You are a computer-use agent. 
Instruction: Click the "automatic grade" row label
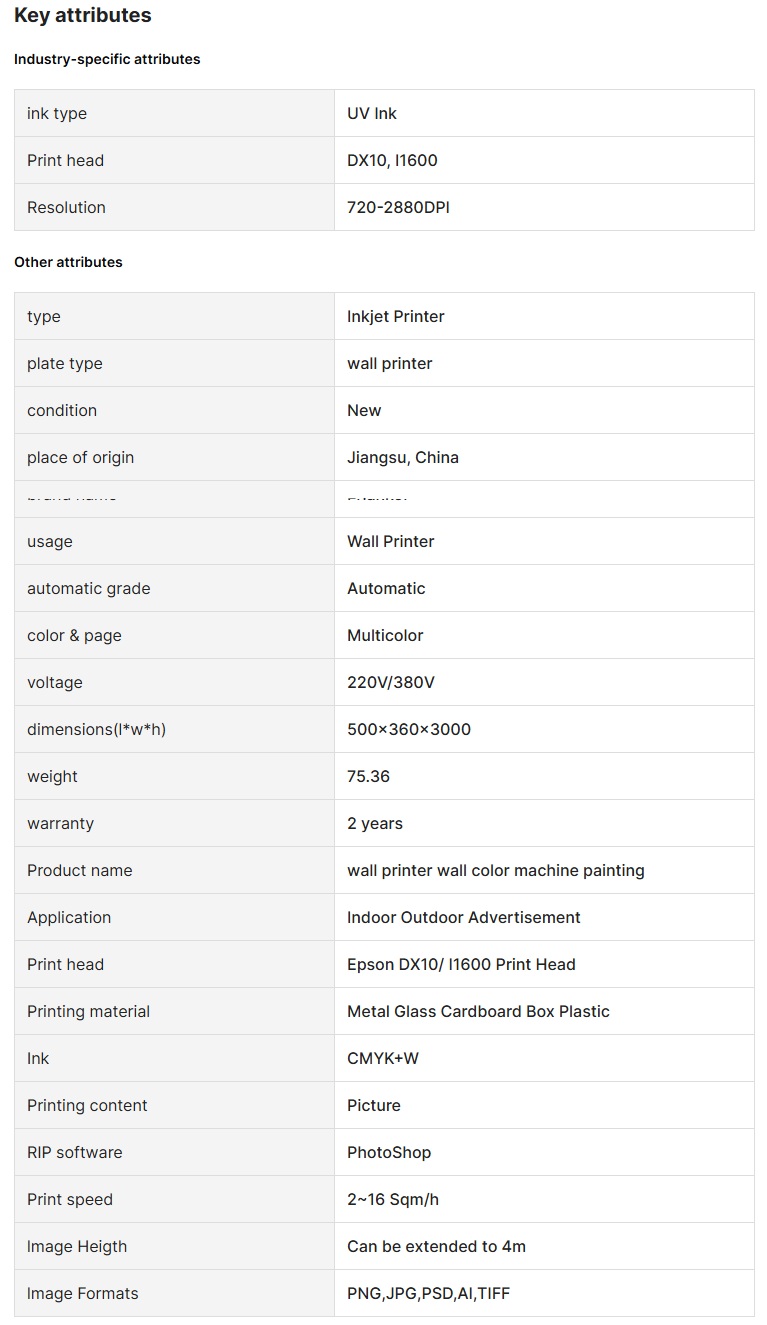click(x=88, y=589)
